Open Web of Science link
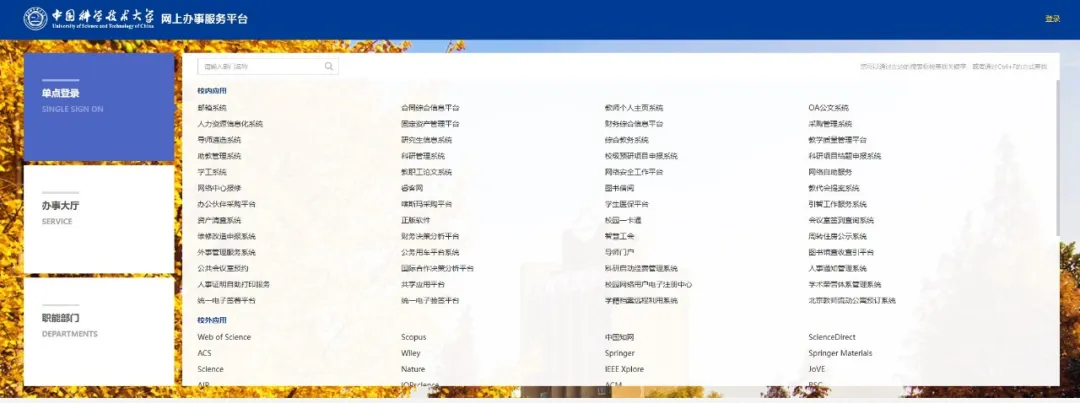Image resolution: width=1080 pixels, height=403 pixels. [224, 338]
